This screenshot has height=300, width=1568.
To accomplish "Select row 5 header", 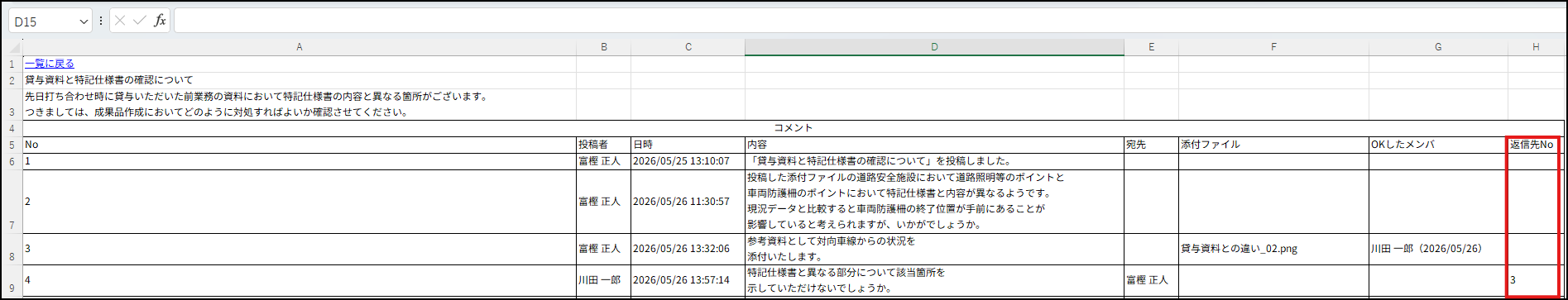I will pos(12,145).
